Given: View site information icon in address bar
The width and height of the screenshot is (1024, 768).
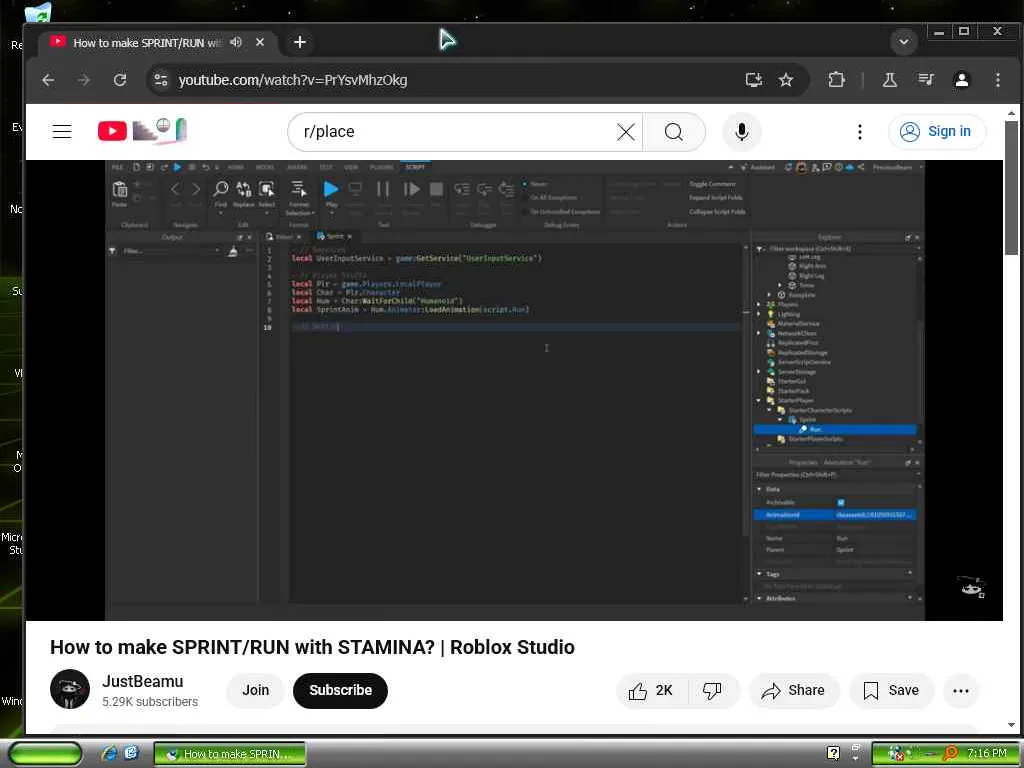Looking at the screenshot, I should click(x=161, y=80).
